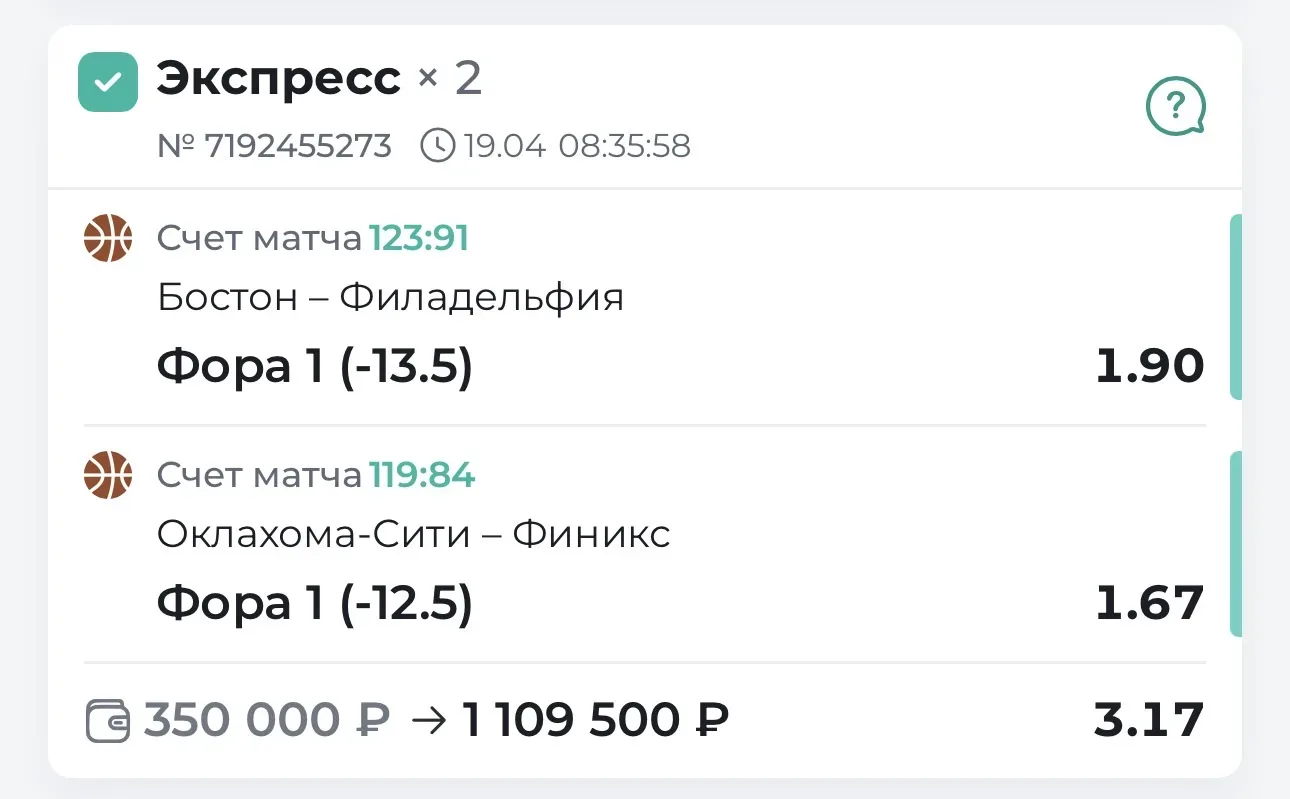This screenshot has height=799, width=1290.
Task: Click the bet timestamp 19.04 08:35:58
Action: [576, 146]
